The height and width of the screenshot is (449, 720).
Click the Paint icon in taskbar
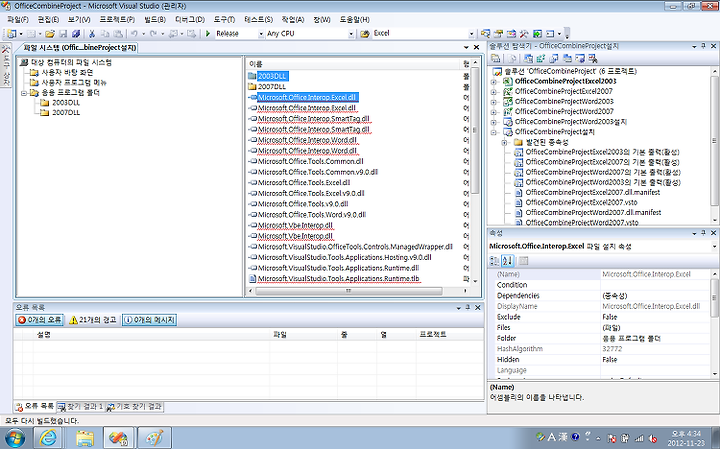(x=154, y=438)
